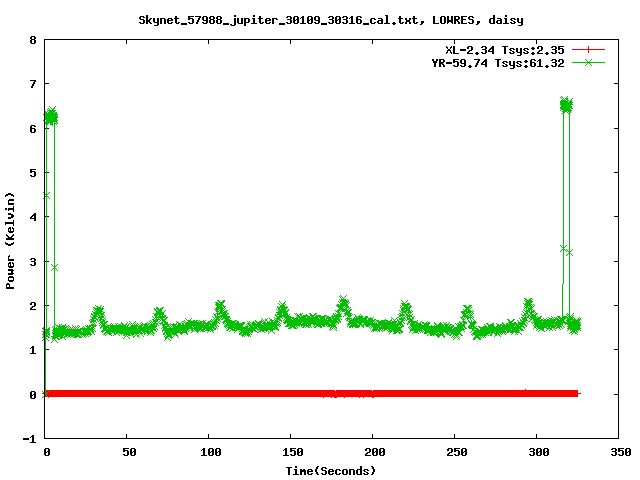Click the Power (Kelvin) y-axis label
Image resolution: width=640 pixels, height=480 pixels.
[10, 241]
